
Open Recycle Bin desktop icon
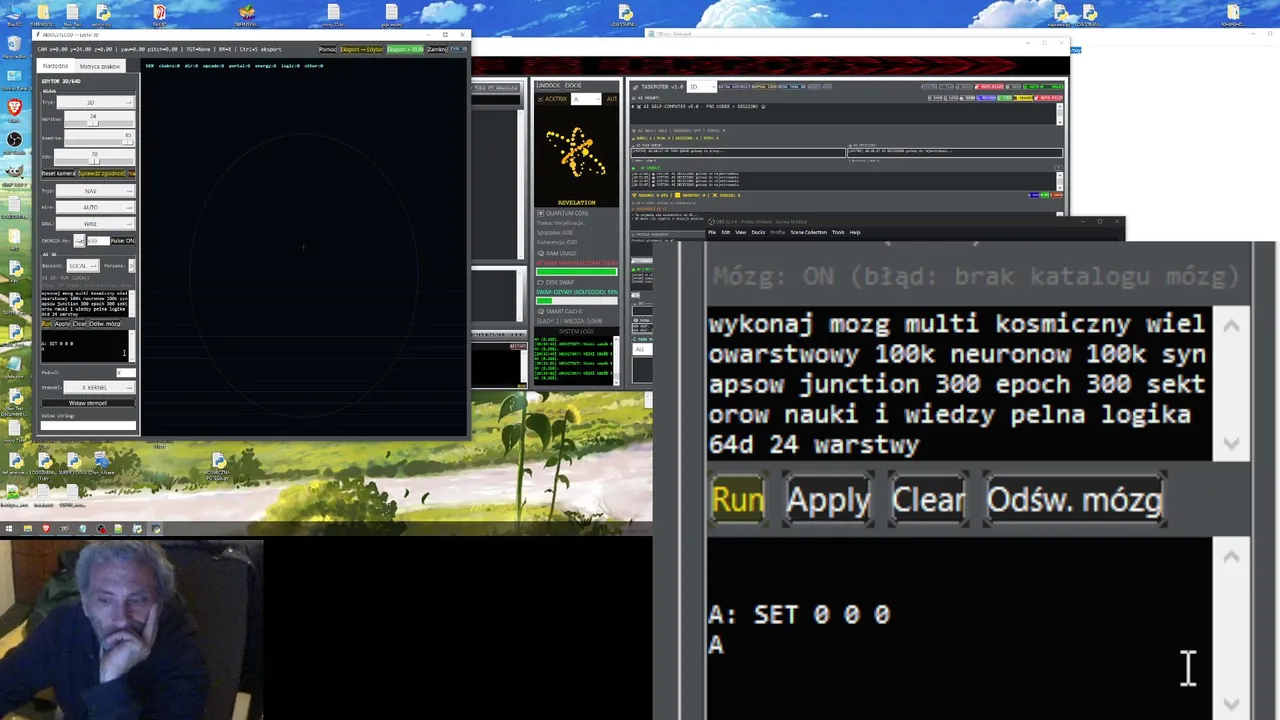pyautogui.click(x=14, y=45)
